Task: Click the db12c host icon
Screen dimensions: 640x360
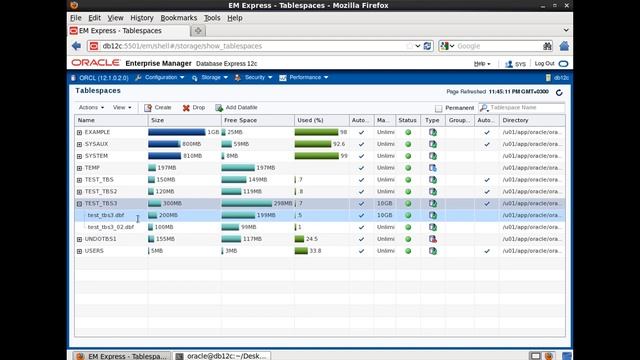Action: point(548,78)
